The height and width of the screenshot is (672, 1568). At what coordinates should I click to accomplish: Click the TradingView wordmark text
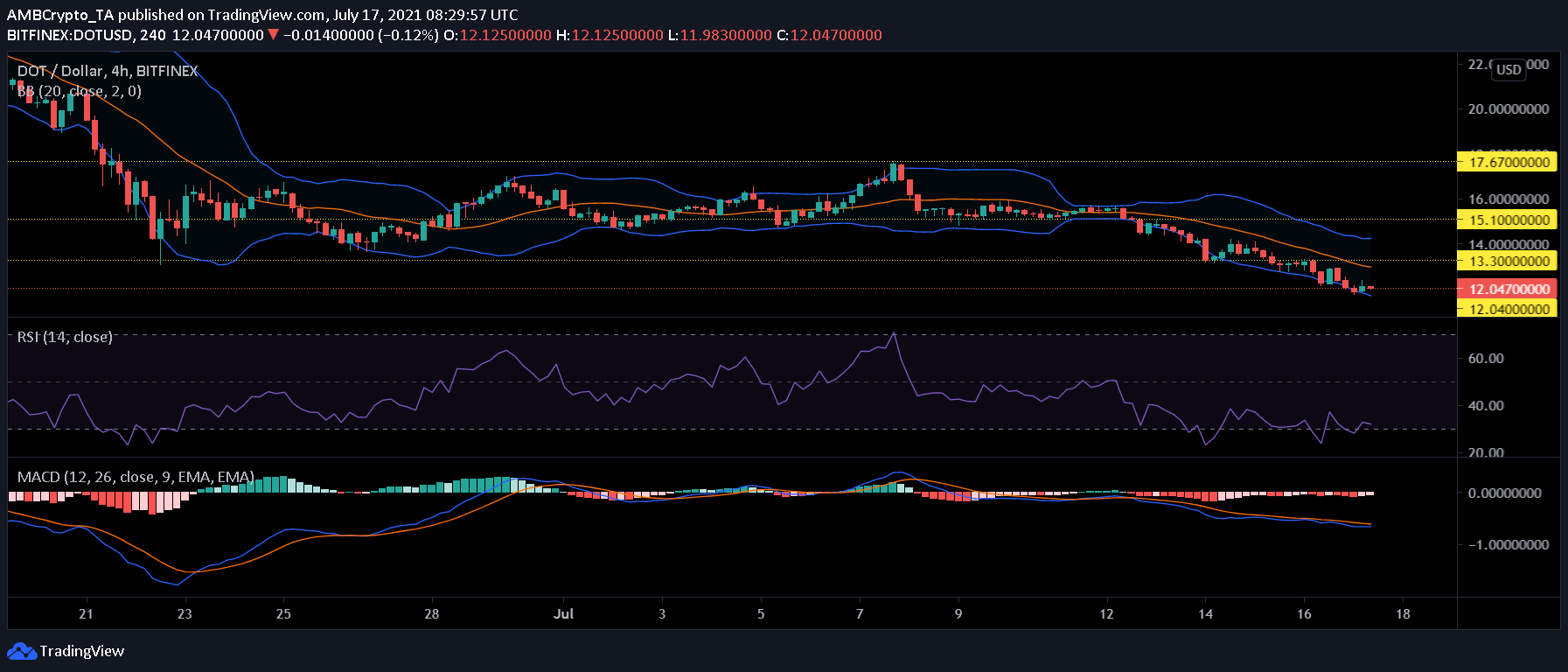(x=82, y=651)
